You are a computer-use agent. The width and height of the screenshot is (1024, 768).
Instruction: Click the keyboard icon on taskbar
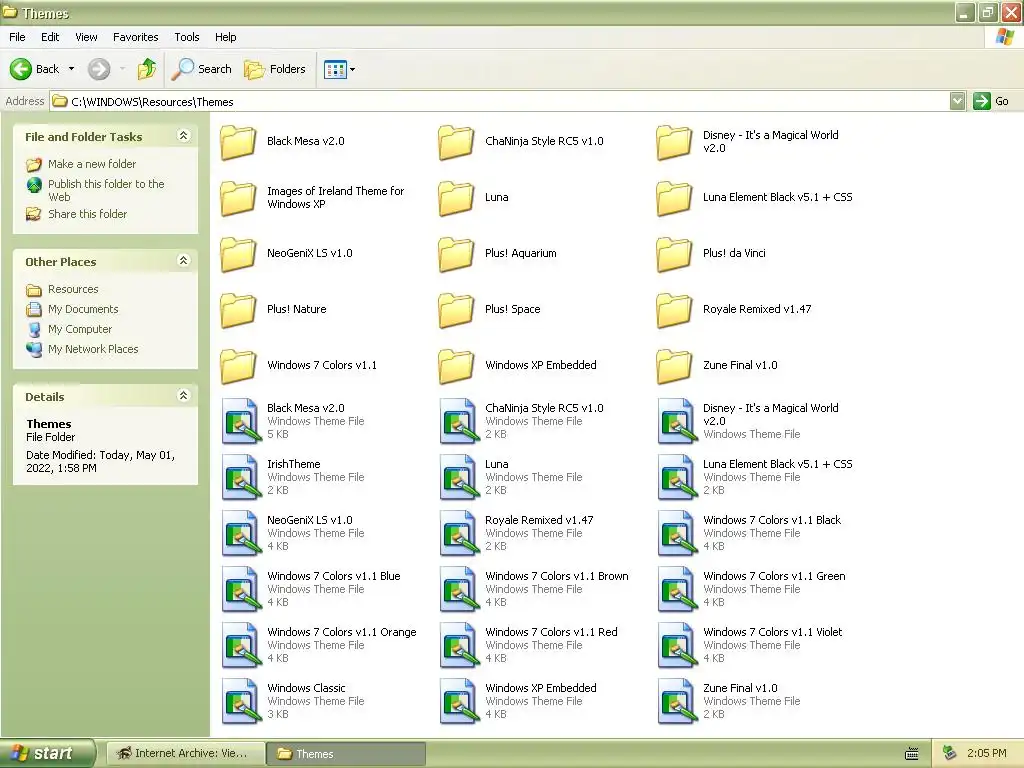(912, 754)
